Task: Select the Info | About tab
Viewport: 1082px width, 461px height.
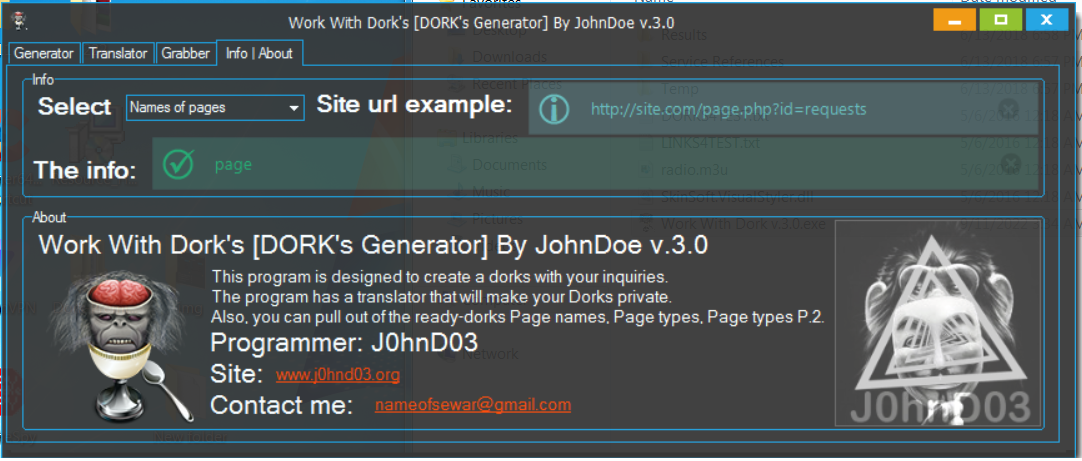Action: coord(259,54)
